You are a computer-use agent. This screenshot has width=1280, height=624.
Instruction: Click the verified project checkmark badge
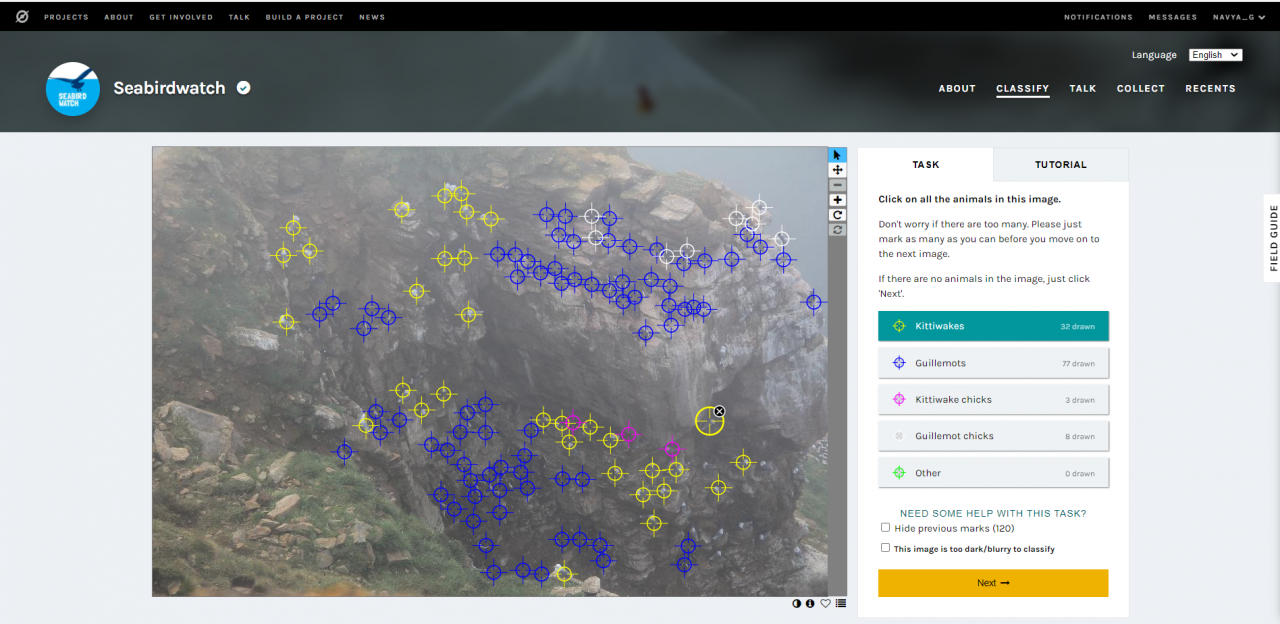tap(243, 88)
